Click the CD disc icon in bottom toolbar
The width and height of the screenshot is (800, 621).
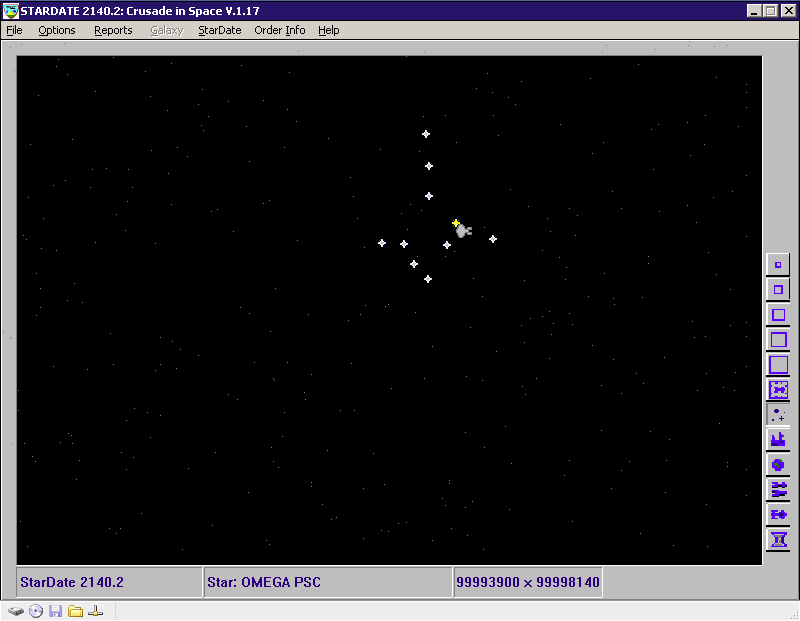pos(36,611)
